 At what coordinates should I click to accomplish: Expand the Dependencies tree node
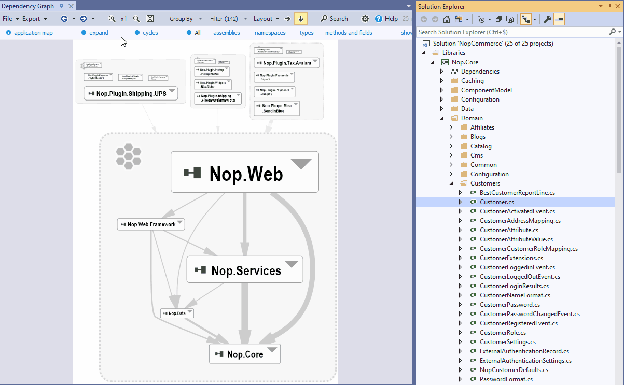click(441, 71)
